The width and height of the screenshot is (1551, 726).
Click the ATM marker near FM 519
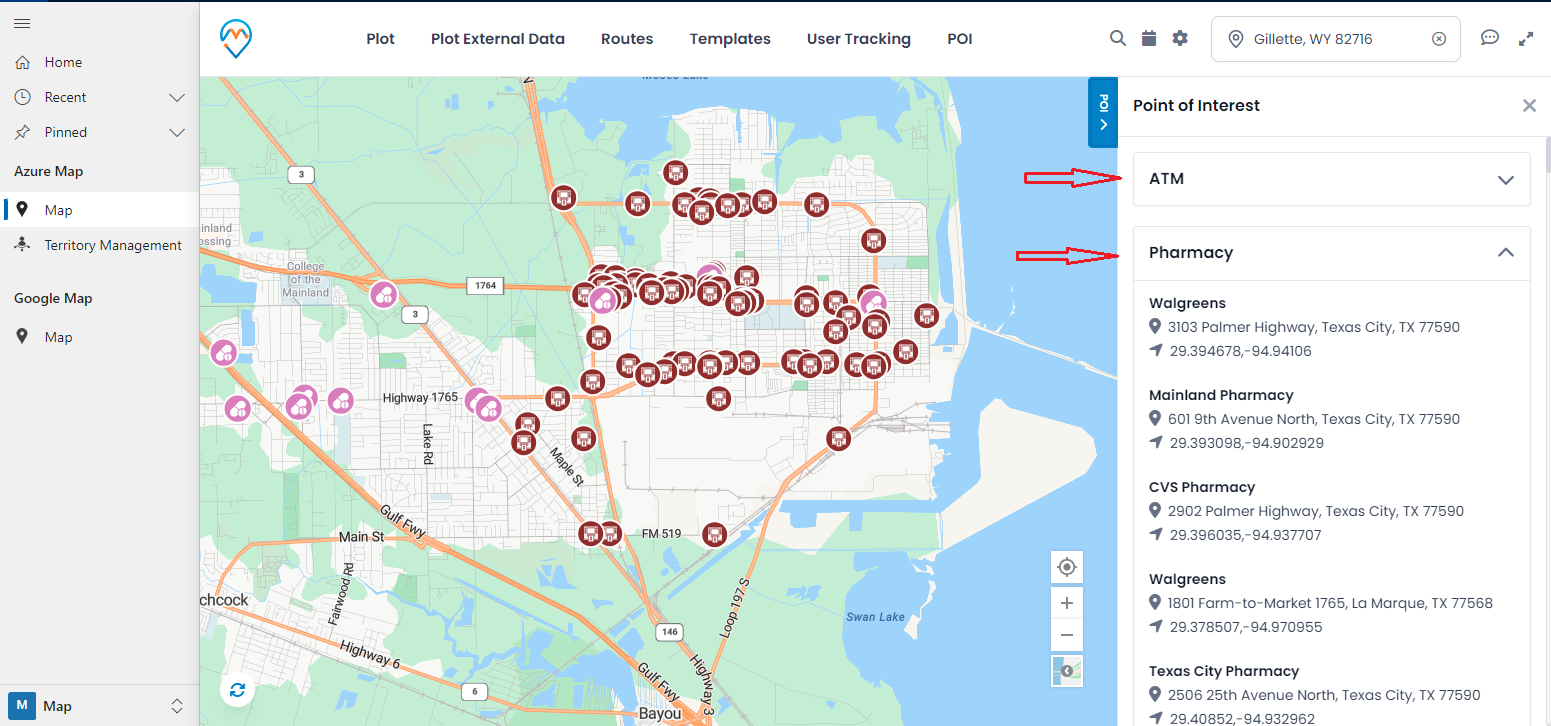click(x=713, y=534)
